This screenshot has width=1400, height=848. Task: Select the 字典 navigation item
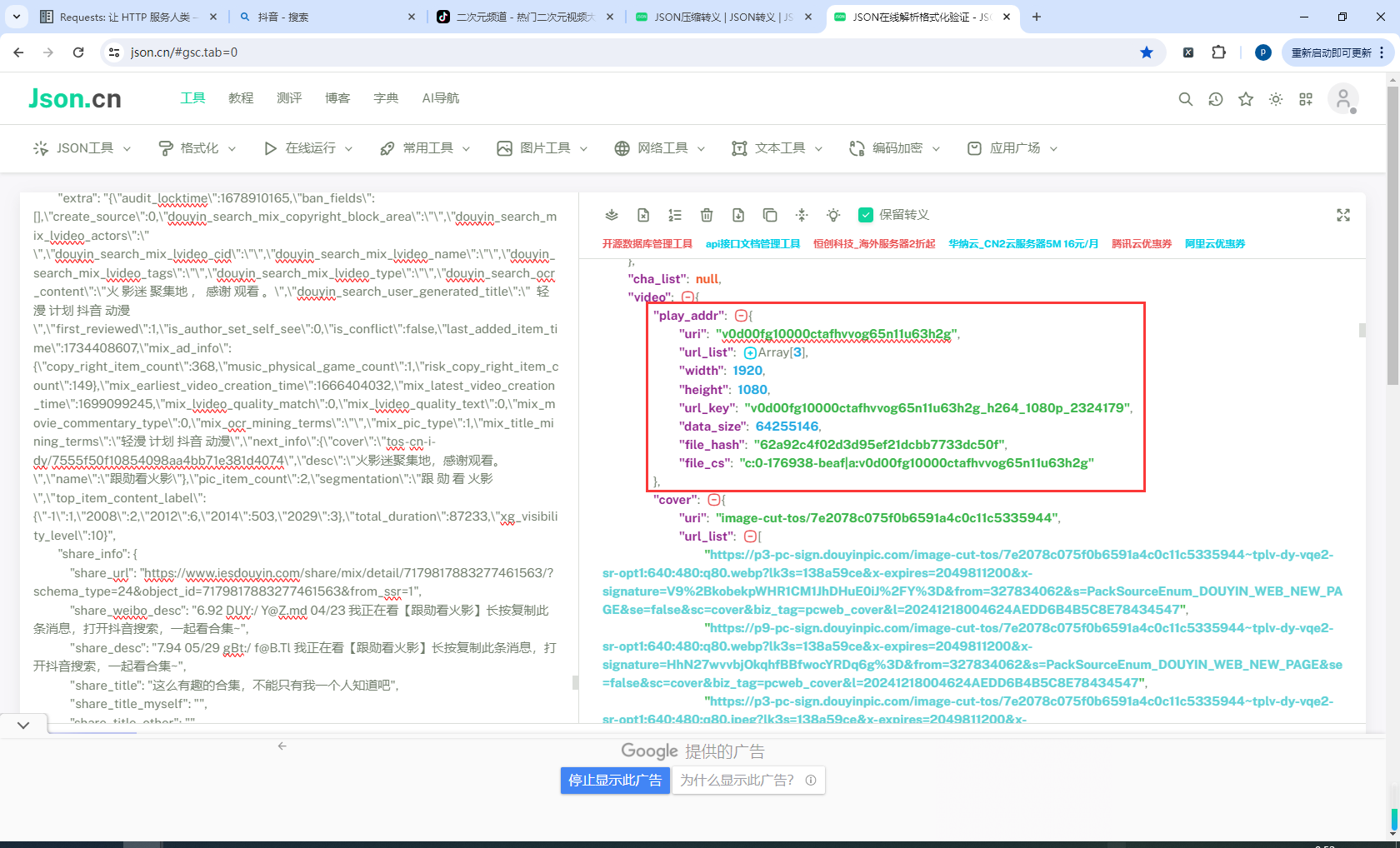click(386, 98)
